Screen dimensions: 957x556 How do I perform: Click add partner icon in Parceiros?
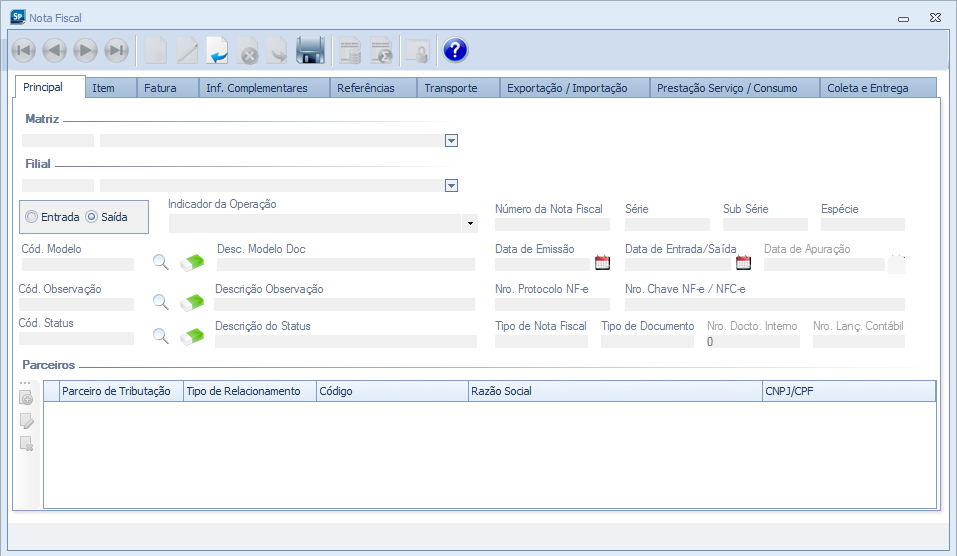coord(26,399)
